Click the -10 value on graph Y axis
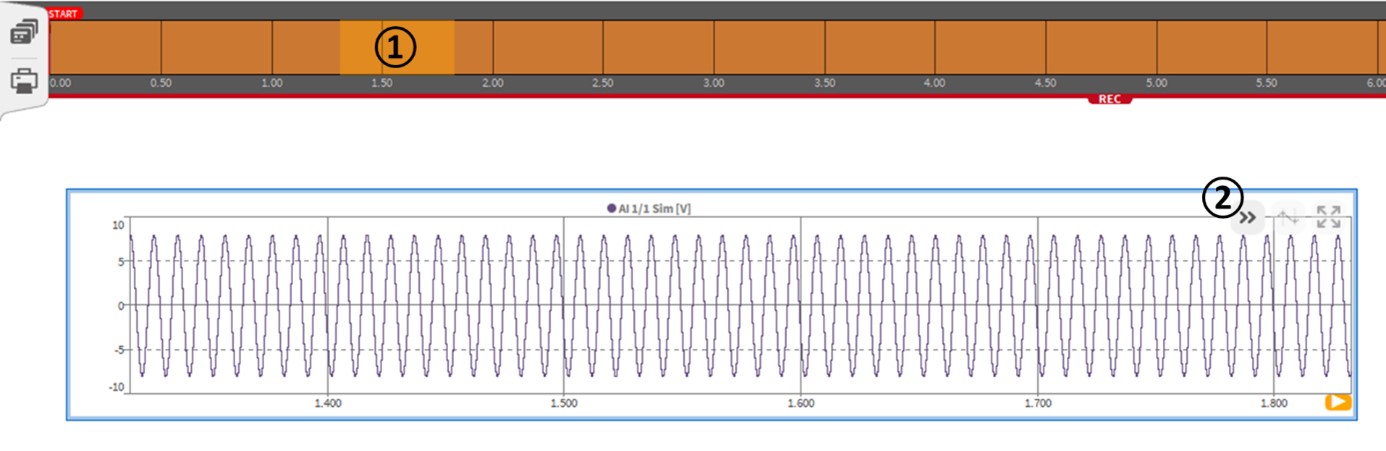Screen dimensions: 1386x451 [x=116, y=387]
